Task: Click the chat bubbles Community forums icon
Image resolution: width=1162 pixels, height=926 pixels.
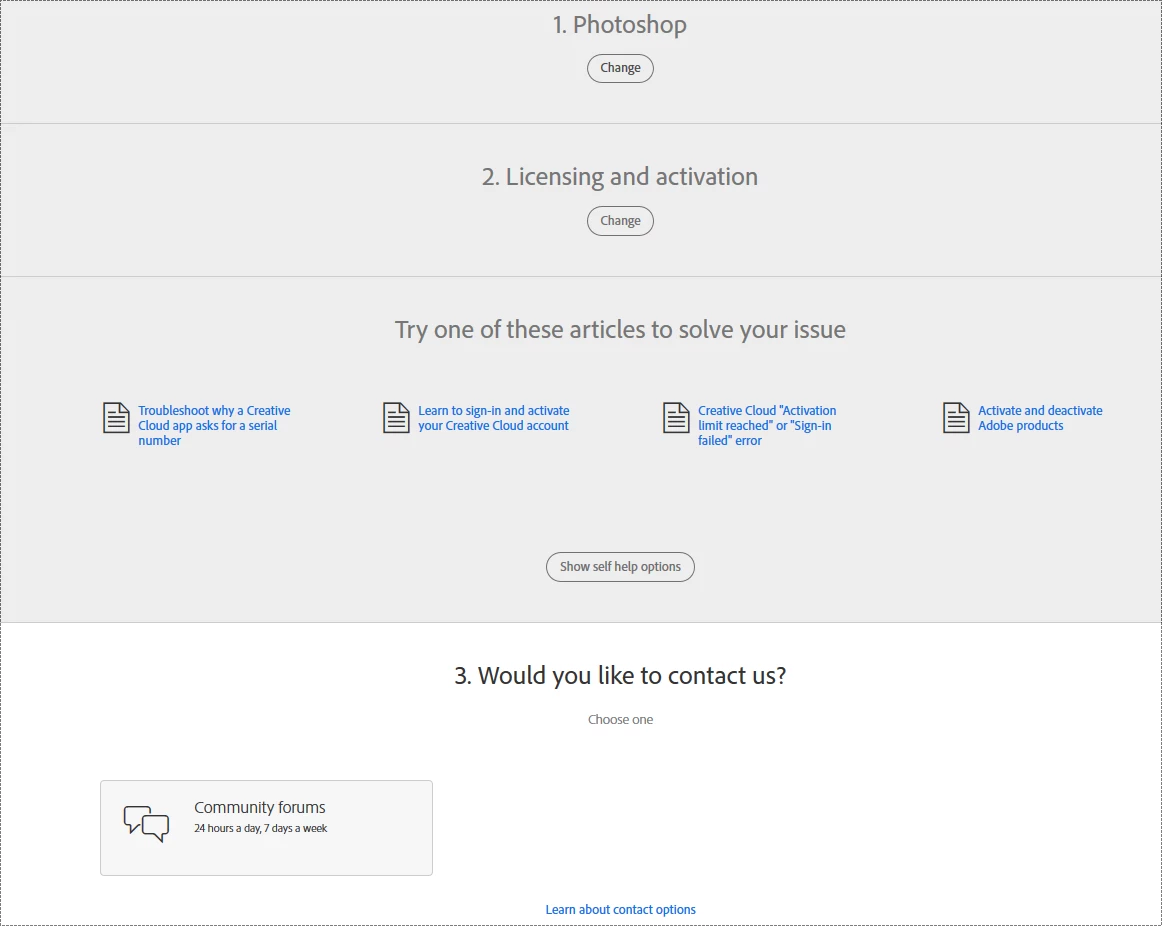Action: pos(146,823)
